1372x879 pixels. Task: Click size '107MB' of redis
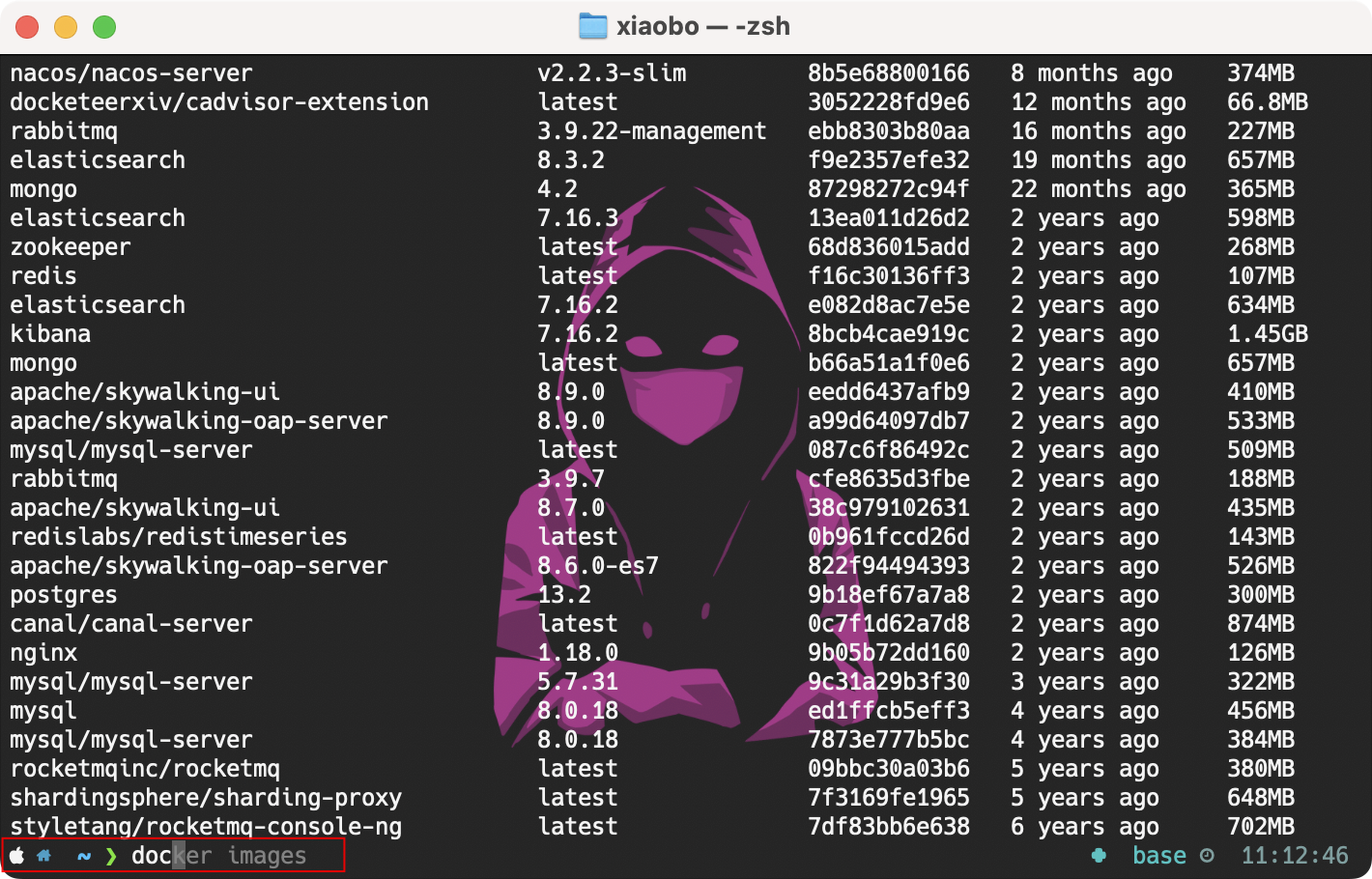pyautogui.click(x=1261, y=276)
